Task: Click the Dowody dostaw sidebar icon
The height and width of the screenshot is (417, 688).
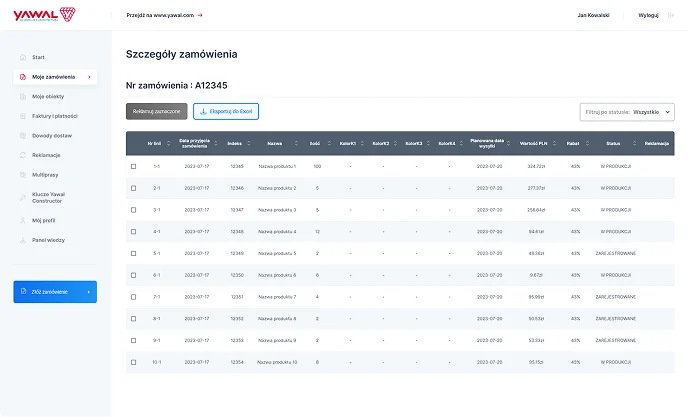Action: pos(23,136)
